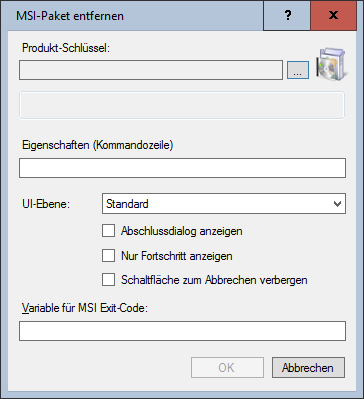
Task: Focus the Eigenschaften (Kommandozeile) text box
Action: pos(182,168)
